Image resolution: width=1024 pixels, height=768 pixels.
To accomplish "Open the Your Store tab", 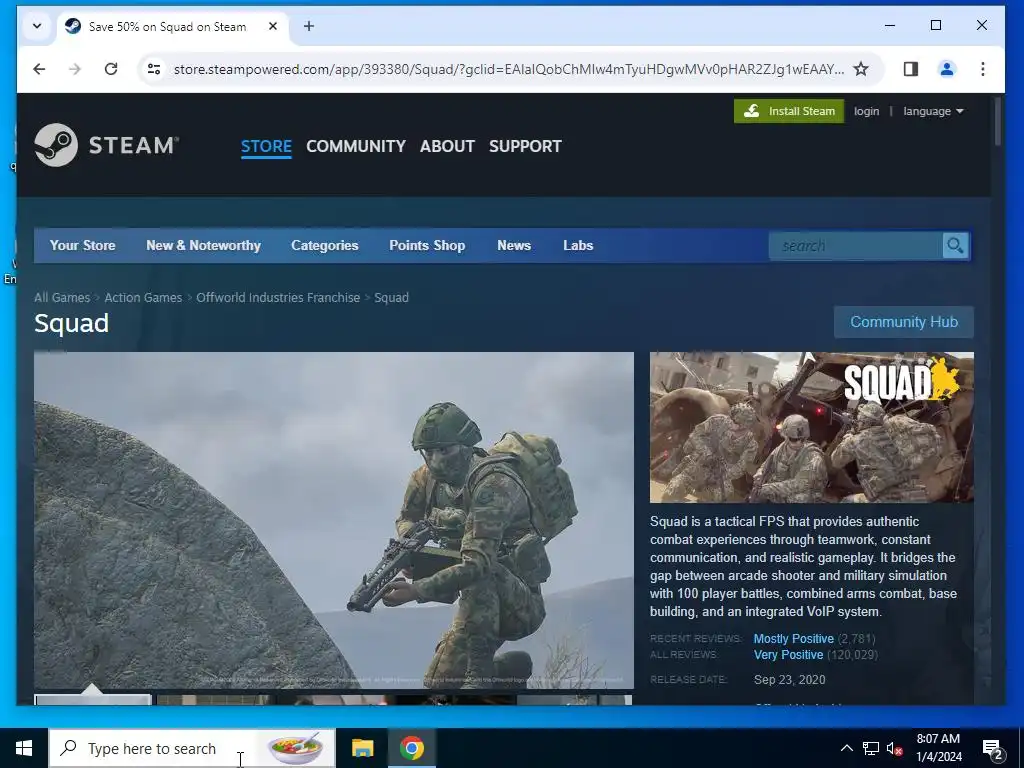I will pos(82,246).
